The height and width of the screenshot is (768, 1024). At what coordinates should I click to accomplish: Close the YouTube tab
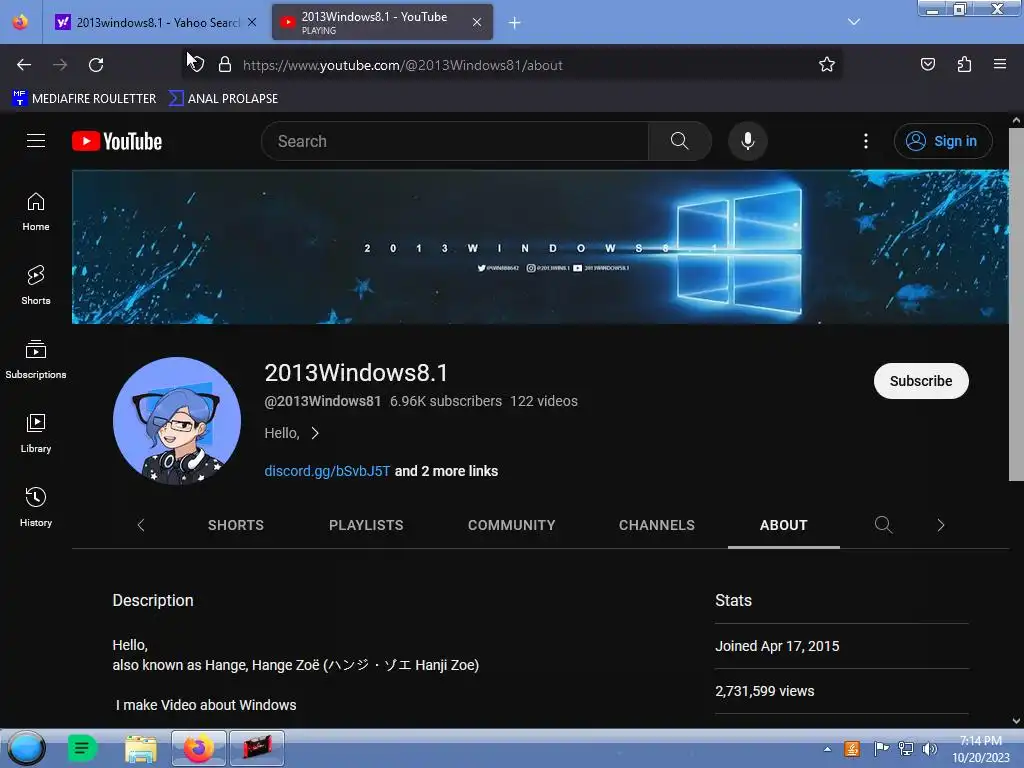pos(477,22)
